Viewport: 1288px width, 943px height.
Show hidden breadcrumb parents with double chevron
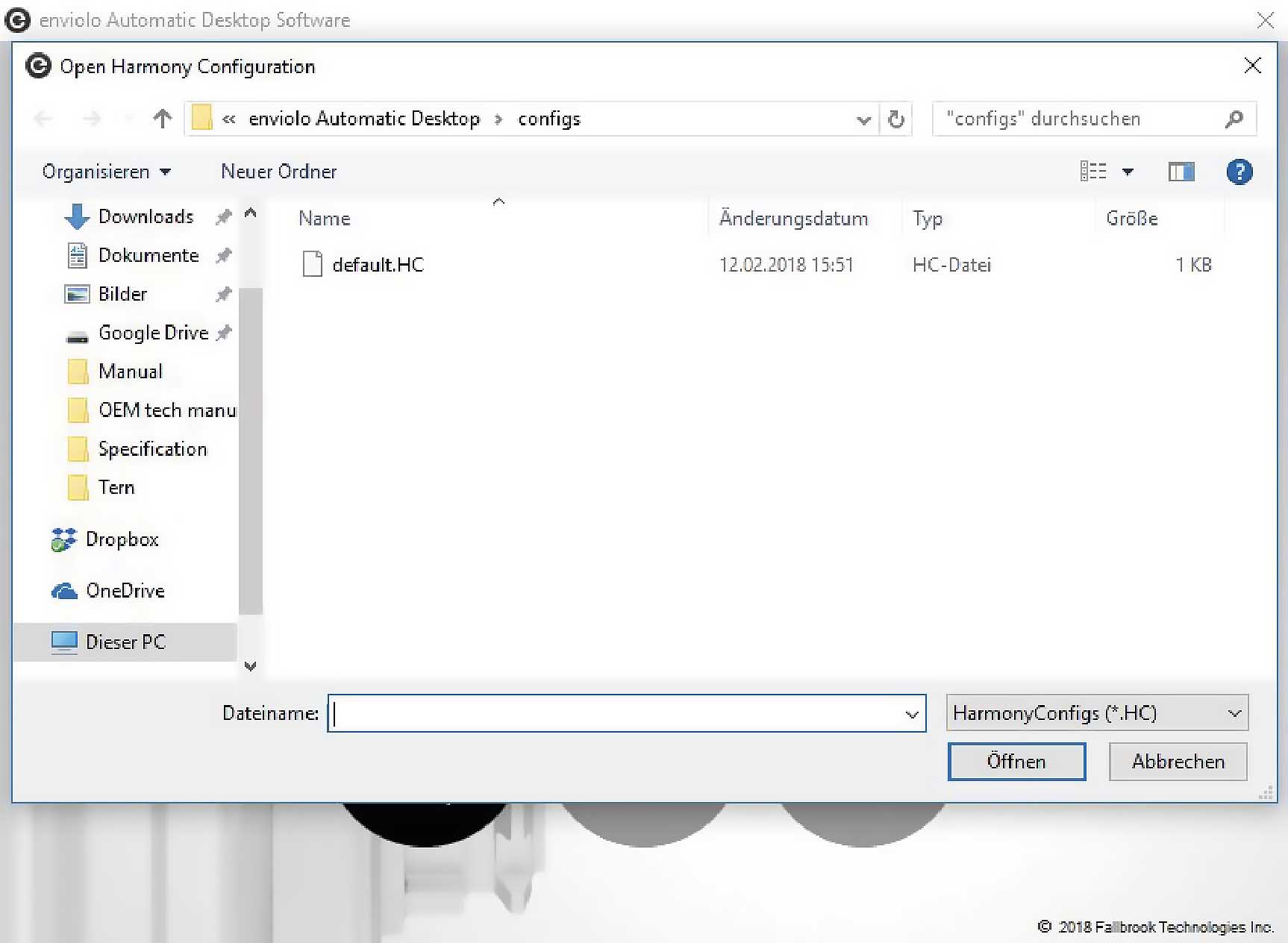229,119
